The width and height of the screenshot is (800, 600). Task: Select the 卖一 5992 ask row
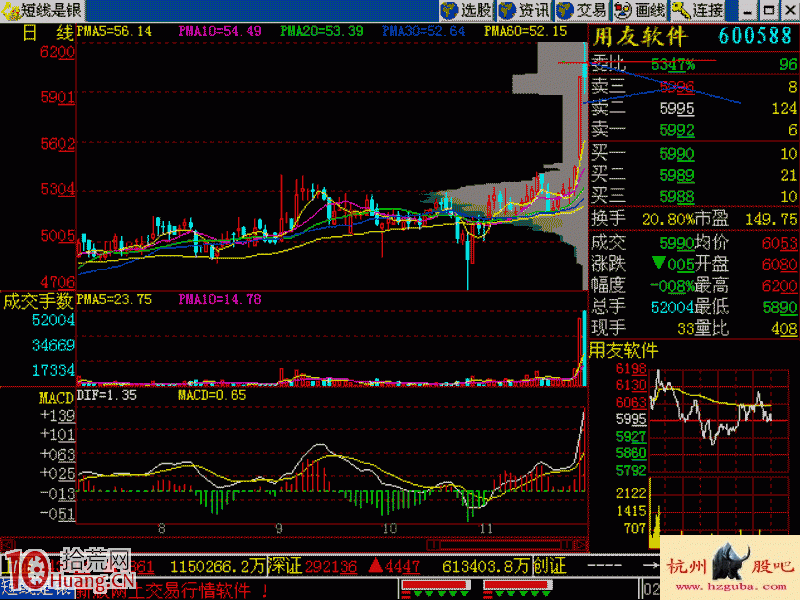[694, 130]
